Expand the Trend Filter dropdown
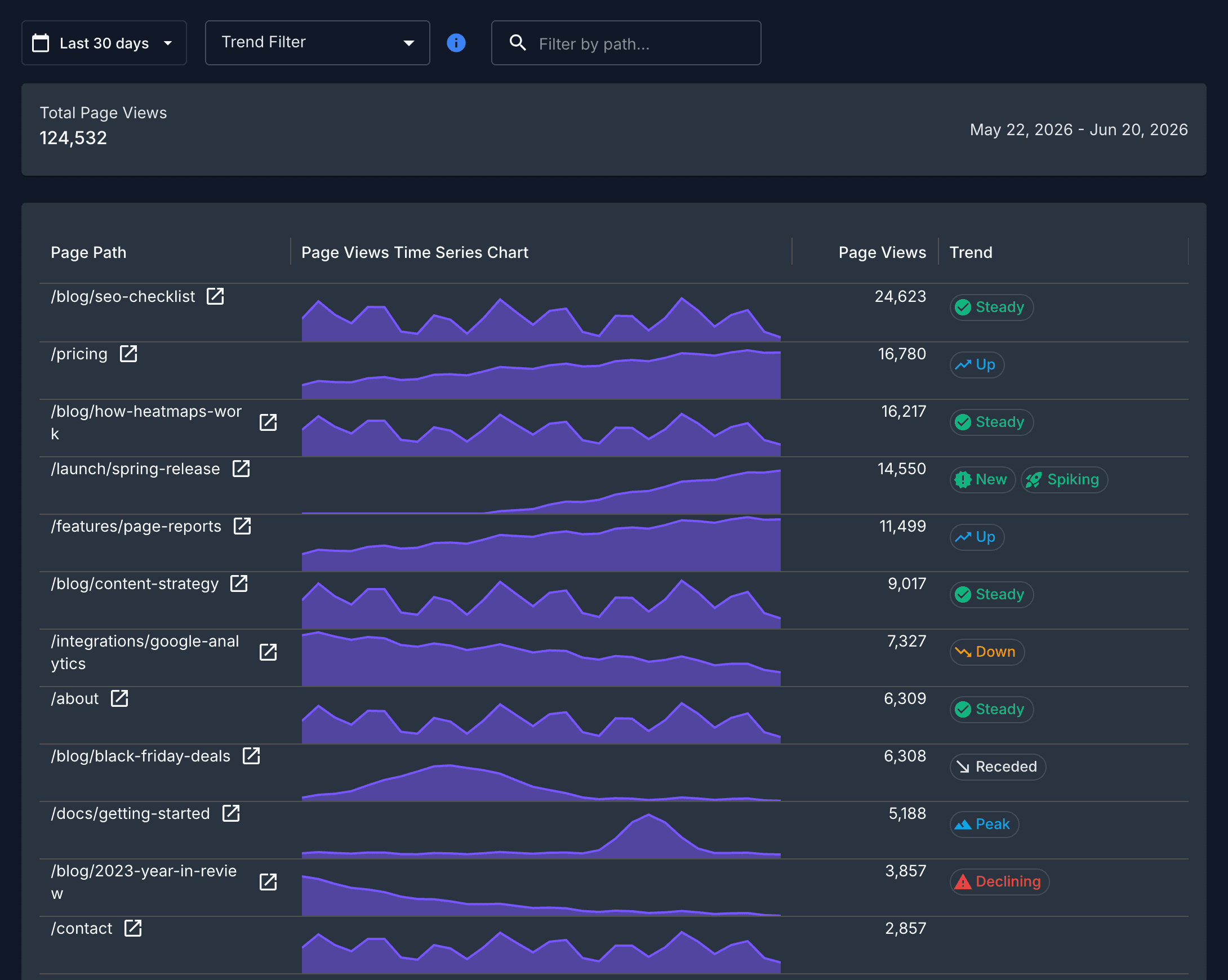 point(317,43)
